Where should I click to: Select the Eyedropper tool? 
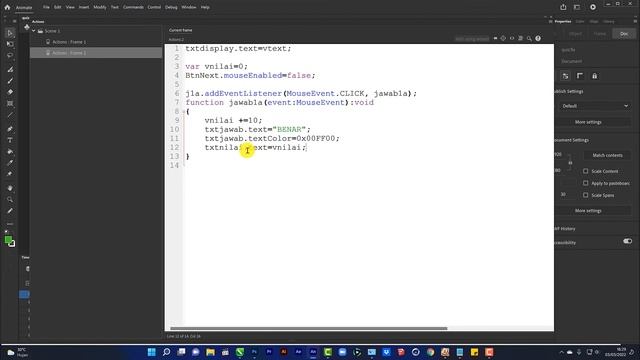[x=10, y=162]
